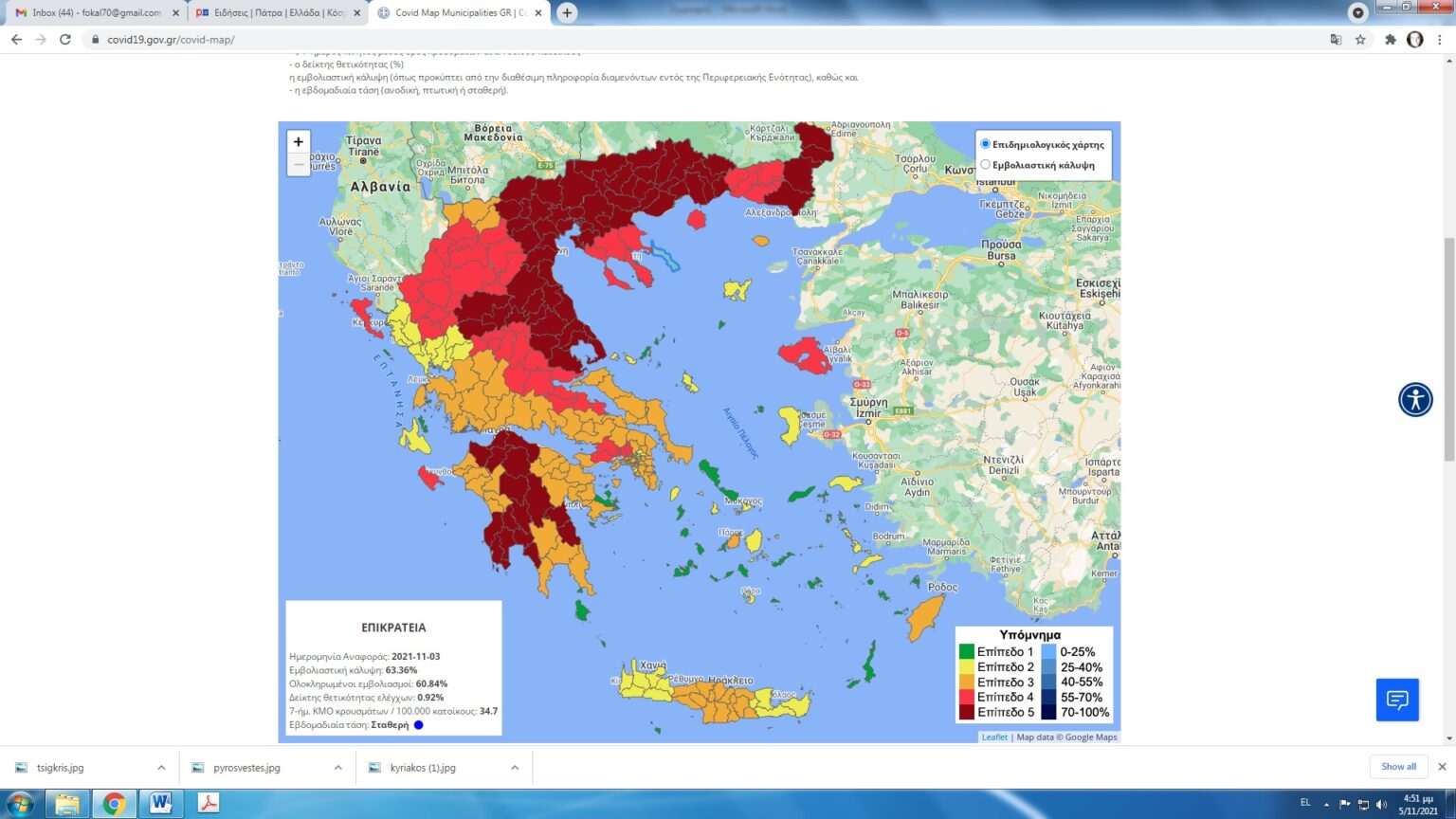
Task: Select the Εμβολιαστική κάλυψη radio option
Action: pyautogui.click(x=986, y=165)
